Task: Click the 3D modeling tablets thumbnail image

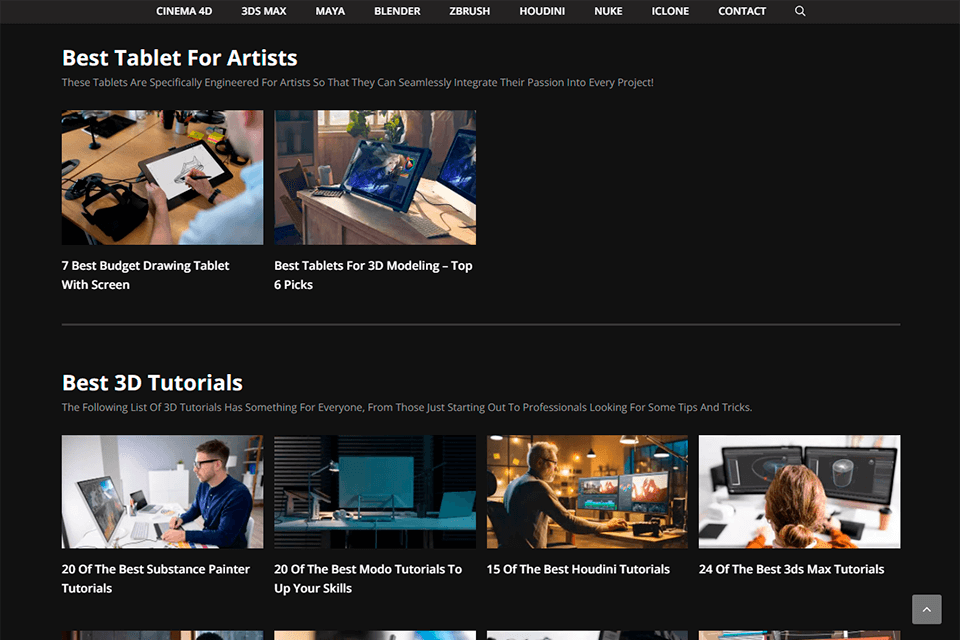Action: point(375,178)
